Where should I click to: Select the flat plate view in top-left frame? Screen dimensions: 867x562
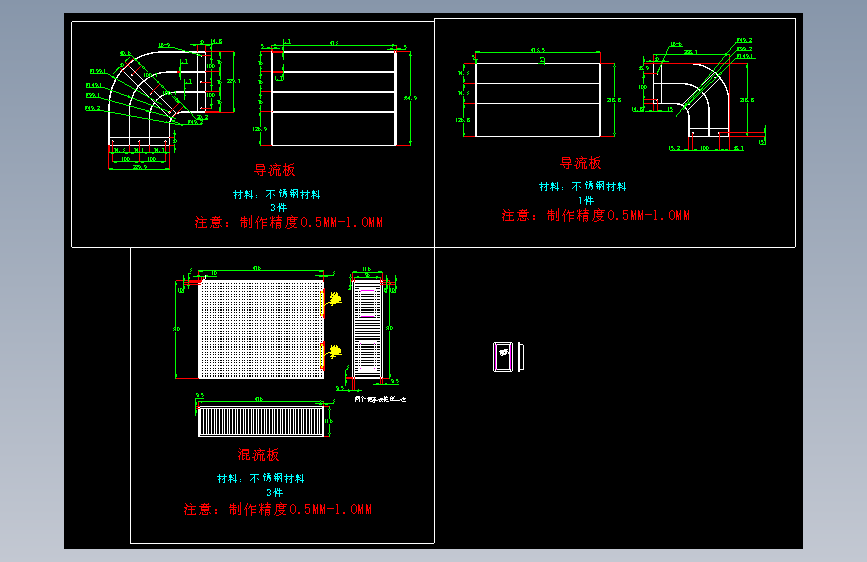pyautogui.click(x=335, y=97)
